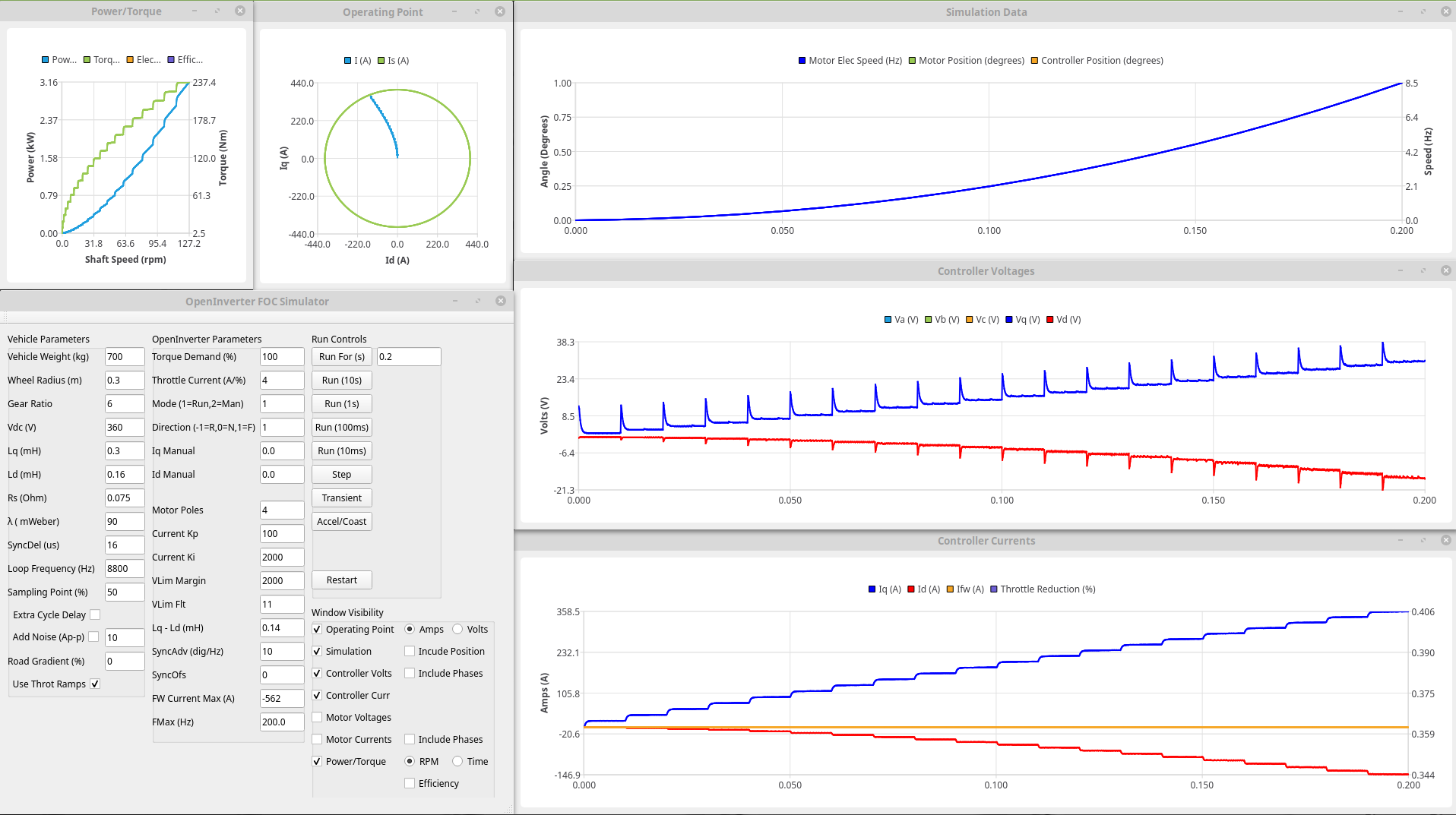Minimize the Simulation Data window
Image resolution: width=1456 pixels, height=815 pixels.
1401,11
